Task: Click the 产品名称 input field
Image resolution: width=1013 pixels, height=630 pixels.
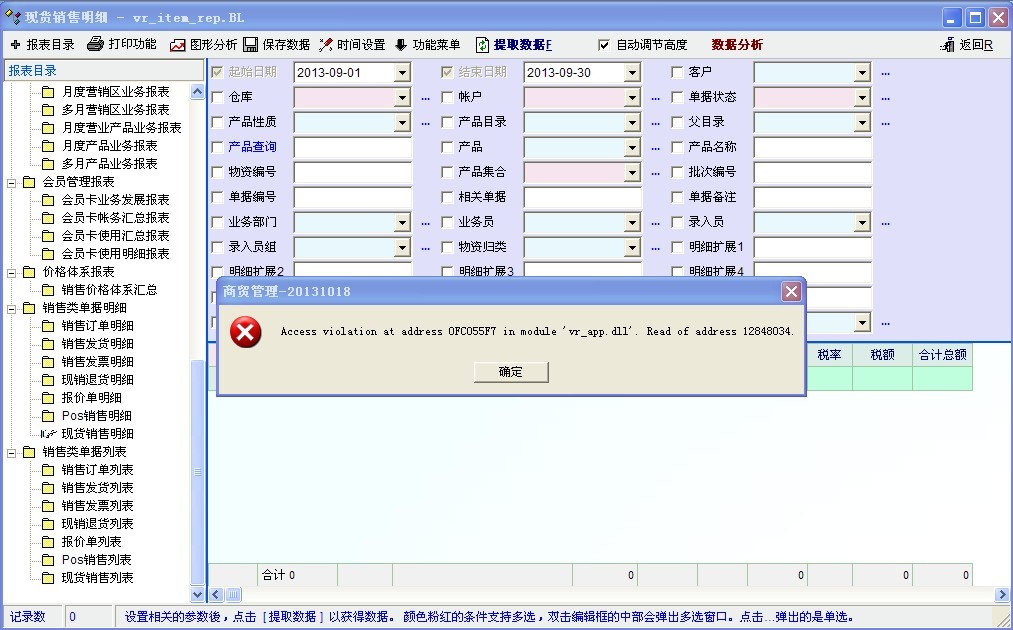Action: click(812, 147)
